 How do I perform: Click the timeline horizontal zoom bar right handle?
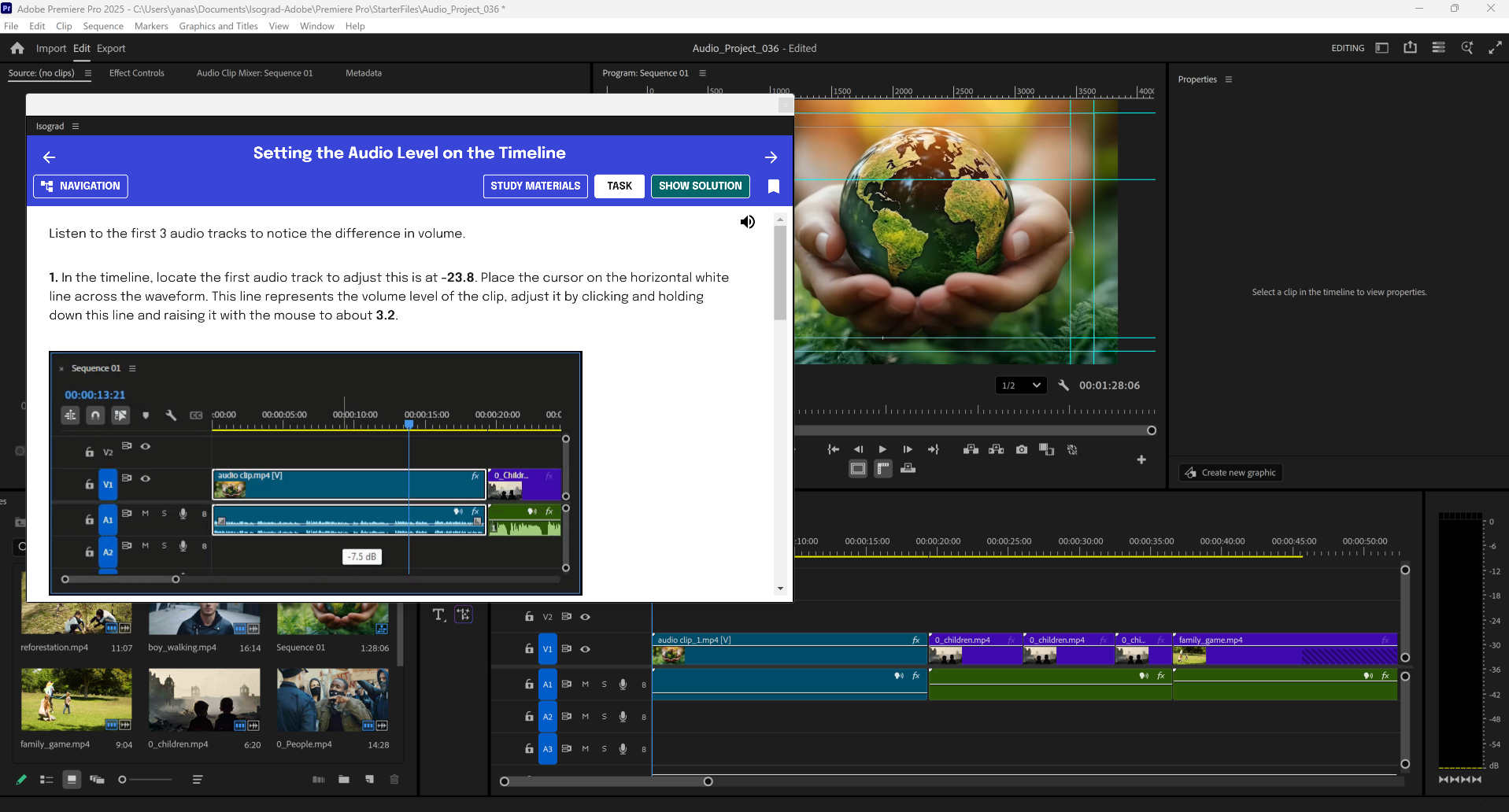(708, 781)
